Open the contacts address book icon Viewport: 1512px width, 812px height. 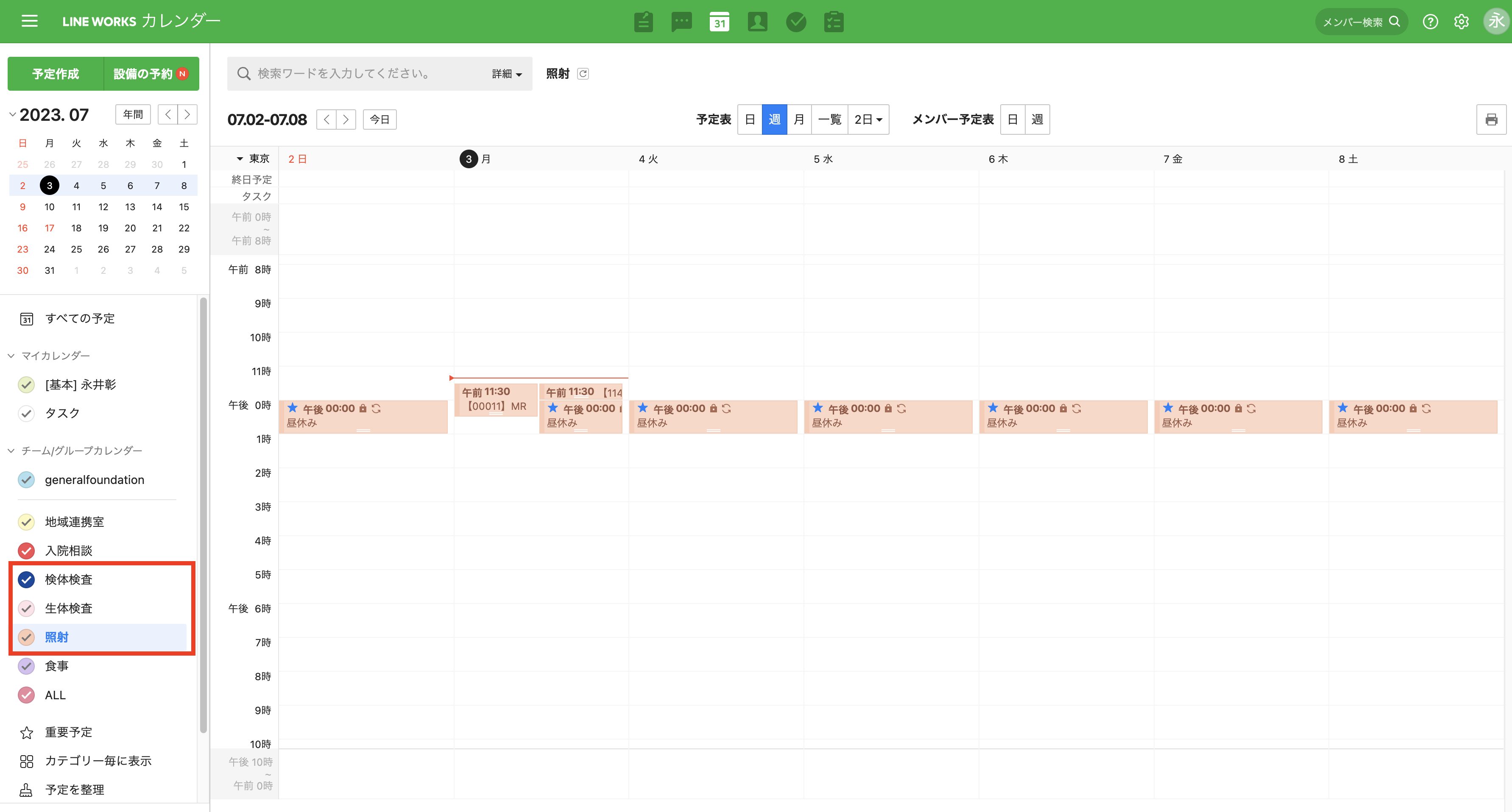coord(757,22)
